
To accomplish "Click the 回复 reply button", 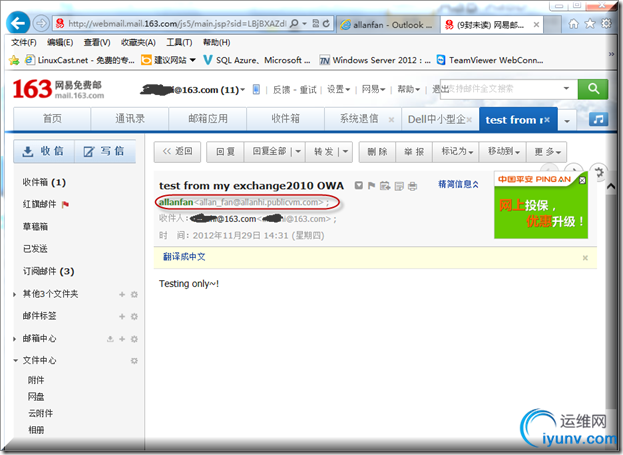I will pos(225,151).
